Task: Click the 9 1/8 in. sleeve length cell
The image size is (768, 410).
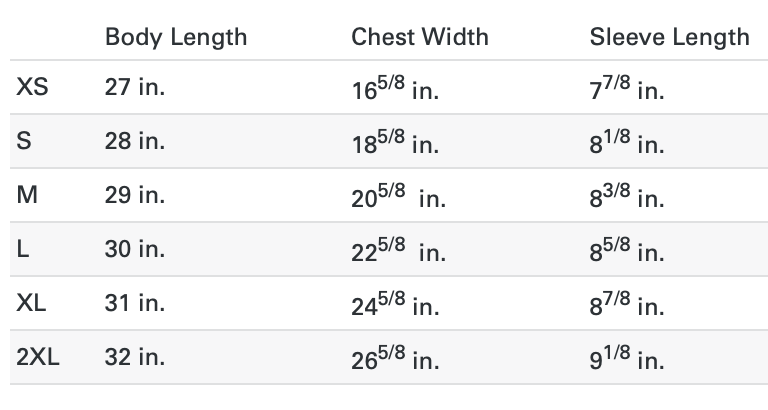Action: click(627, 357)
